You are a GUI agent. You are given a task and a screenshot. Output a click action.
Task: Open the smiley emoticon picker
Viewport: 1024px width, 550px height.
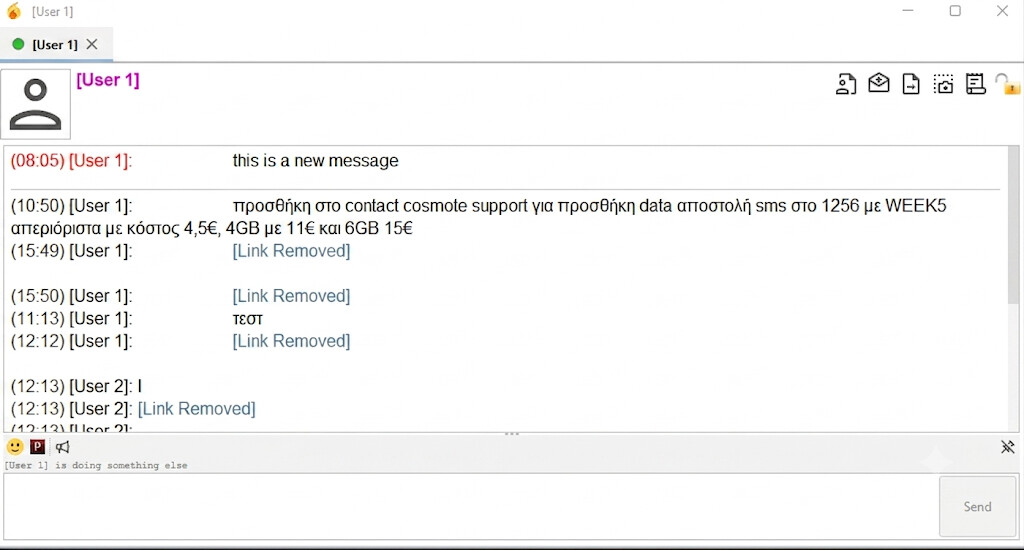click(15, 447)
